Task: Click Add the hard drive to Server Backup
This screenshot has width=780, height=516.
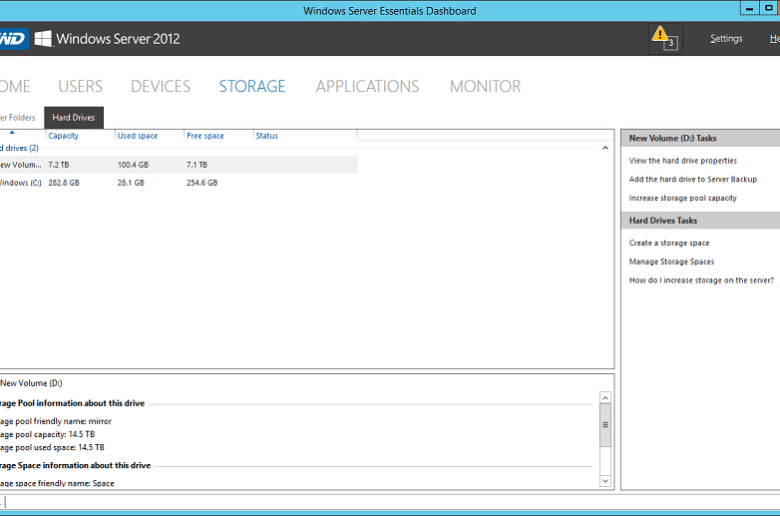Action: click(x=692, y=179)
